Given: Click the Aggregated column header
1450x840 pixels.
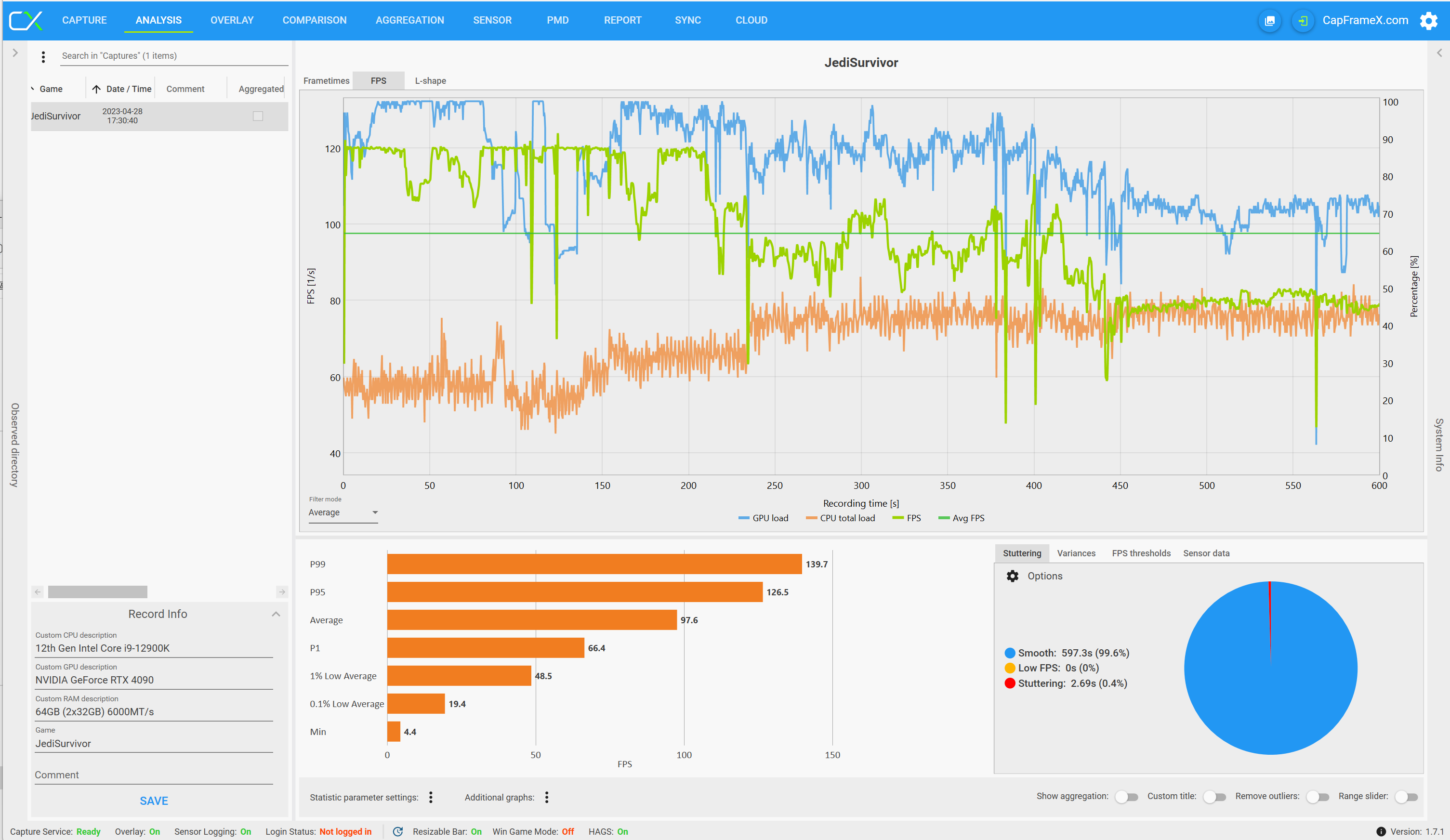Looking at the screenshot, I should click(261, 89).
